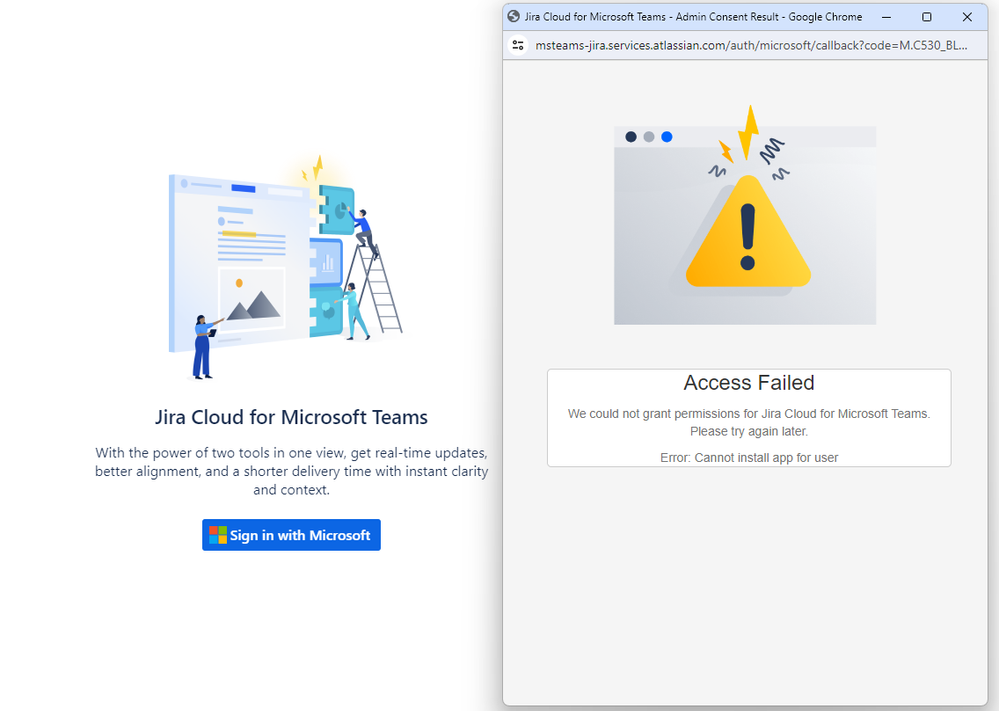The width and height of the screenshot is (999, 711).
Task: Click the Jira Cloud team illustration
Action: [x=285, y=268]
